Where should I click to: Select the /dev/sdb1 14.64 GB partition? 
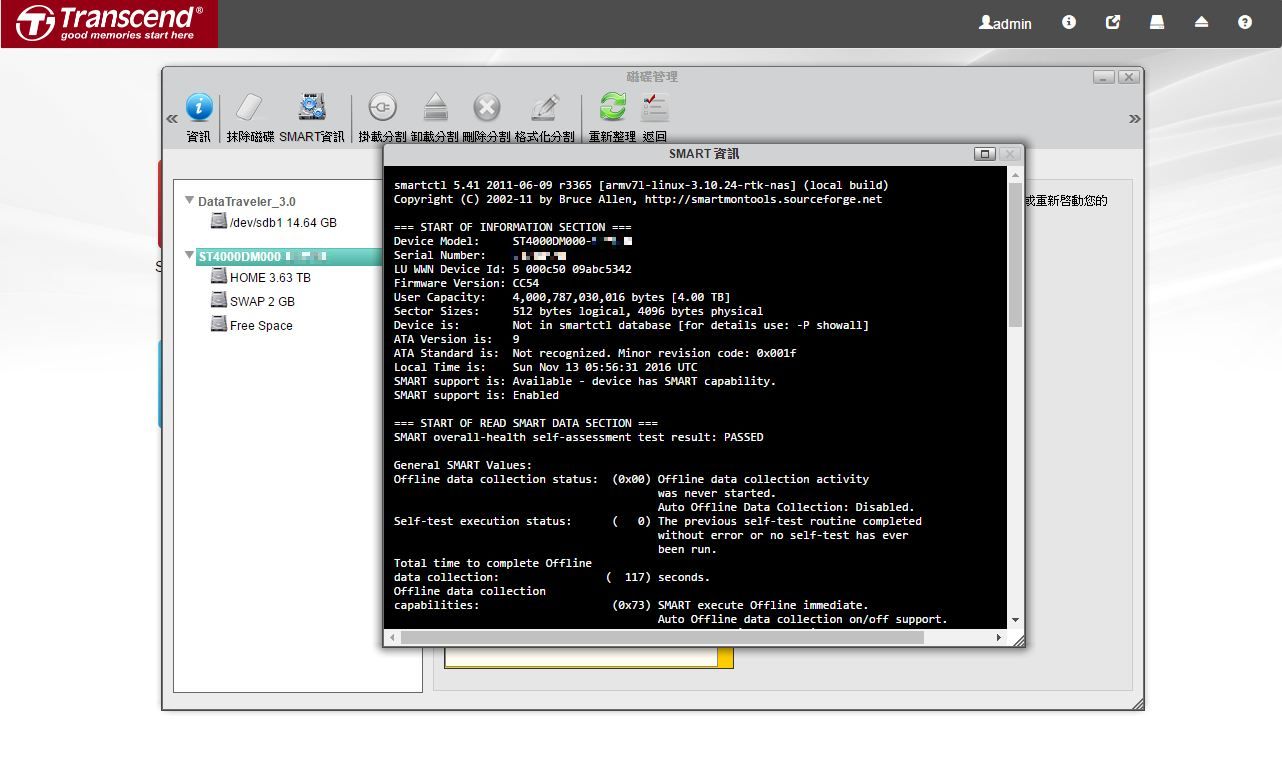coord(273,223)
